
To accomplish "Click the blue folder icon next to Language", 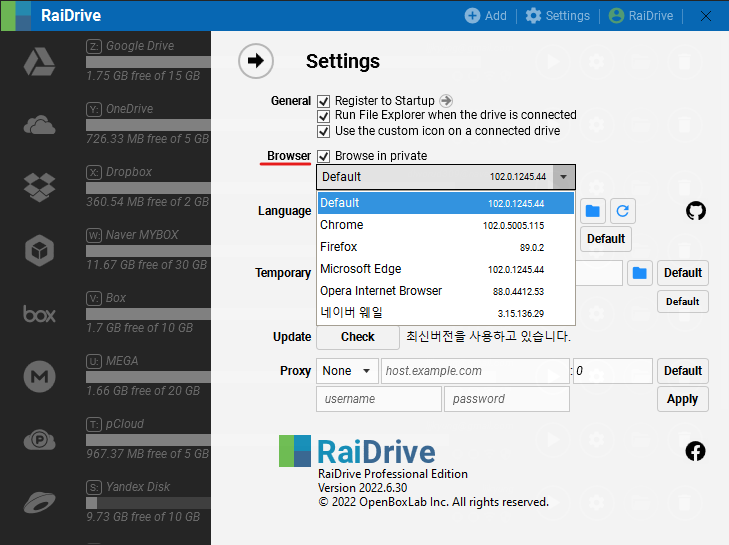I will coord(592,211).
